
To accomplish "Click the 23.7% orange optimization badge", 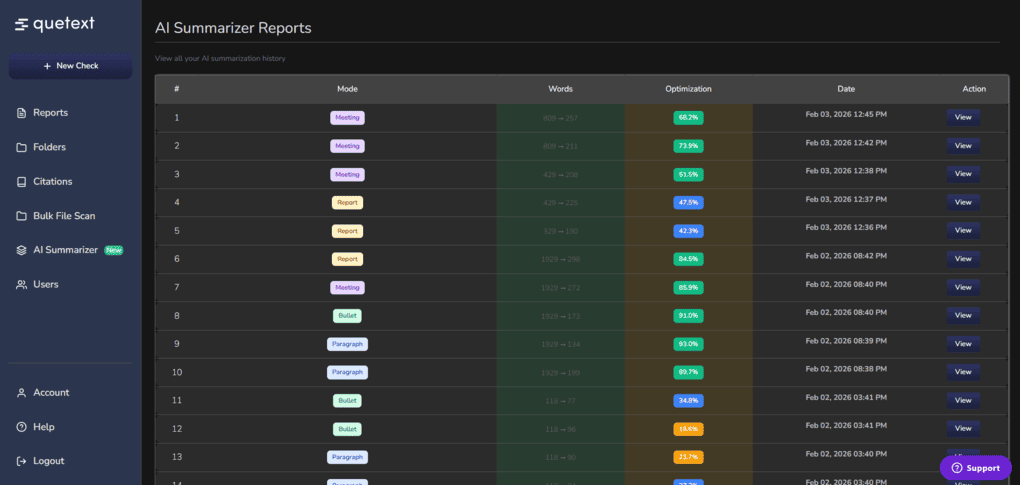I will coord(688,457).
